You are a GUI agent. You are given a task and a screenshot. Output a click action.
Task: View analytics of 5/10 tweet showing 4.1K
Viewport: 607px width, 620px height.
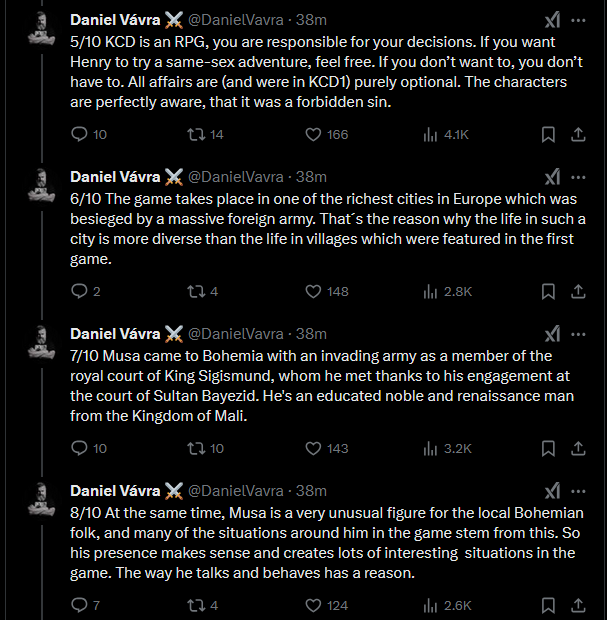[x=432, y=134]
